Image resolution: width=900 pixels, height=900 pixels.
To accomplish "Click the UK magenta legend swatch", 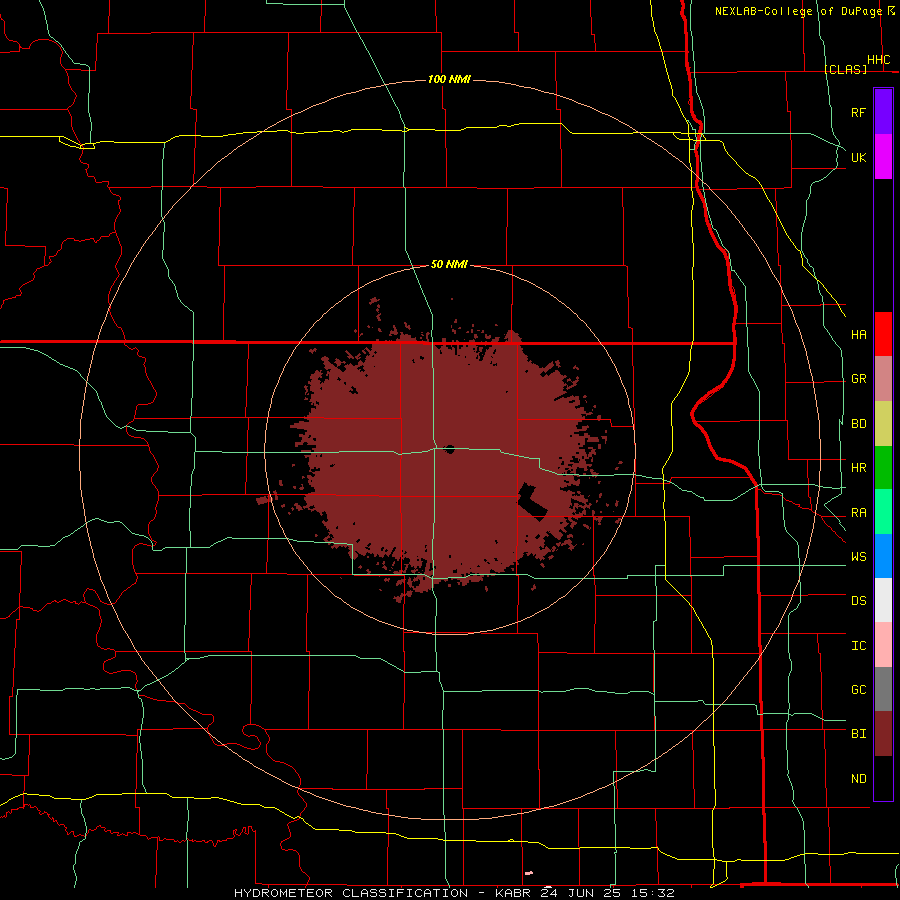I will pyautogui.click(x=883, y=157).
